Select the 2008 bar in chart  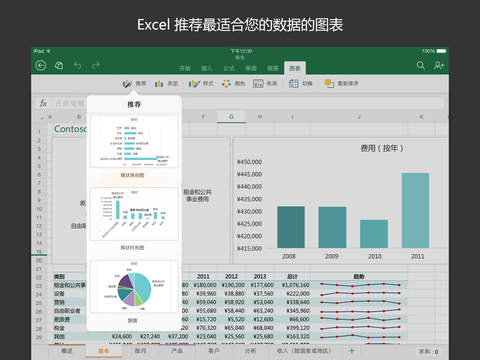click(291, 227)
